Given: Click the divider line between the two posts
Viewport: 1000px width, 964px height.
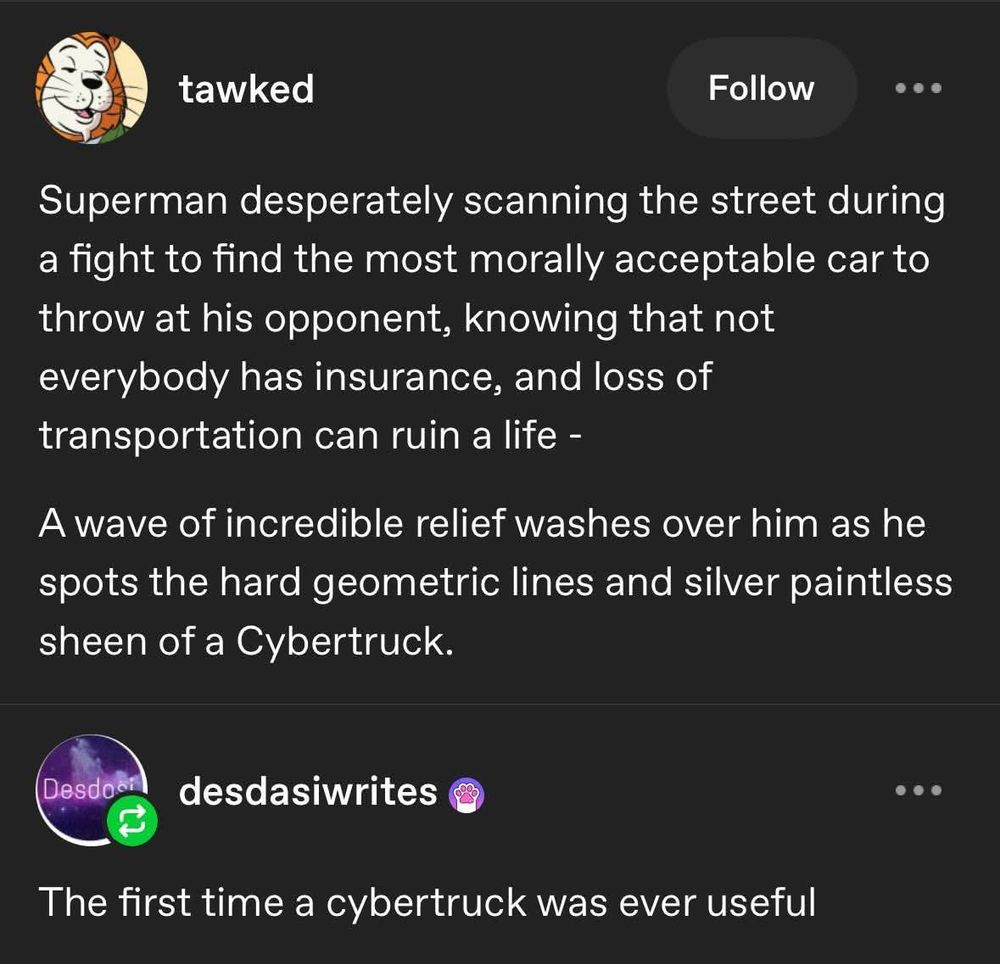Looking at the screenshot, I should click(500, 704).
